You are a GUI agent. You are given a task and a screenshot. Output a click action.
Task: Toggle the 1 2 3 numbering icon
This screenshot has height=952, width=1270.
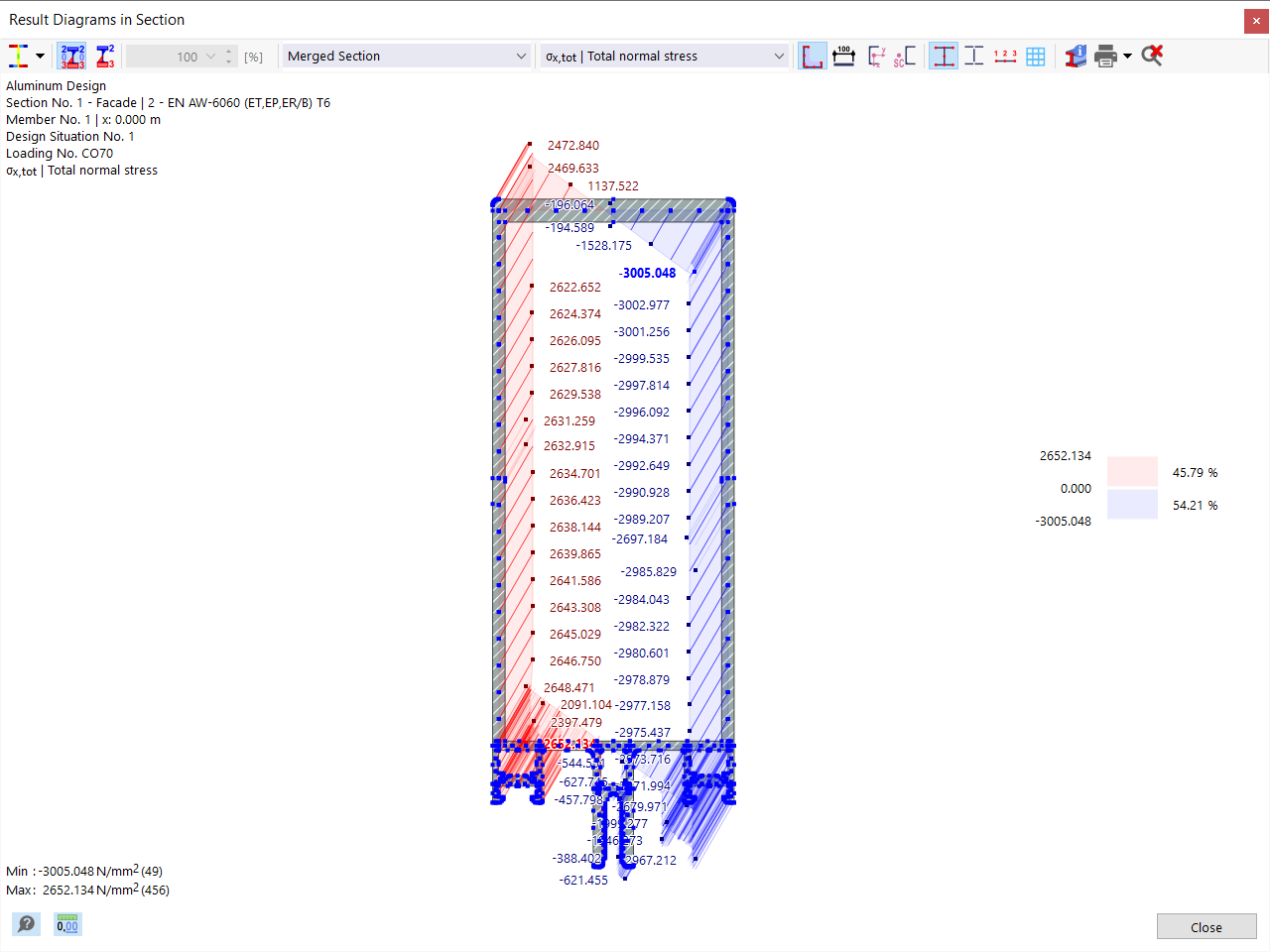pos(1005,57)
